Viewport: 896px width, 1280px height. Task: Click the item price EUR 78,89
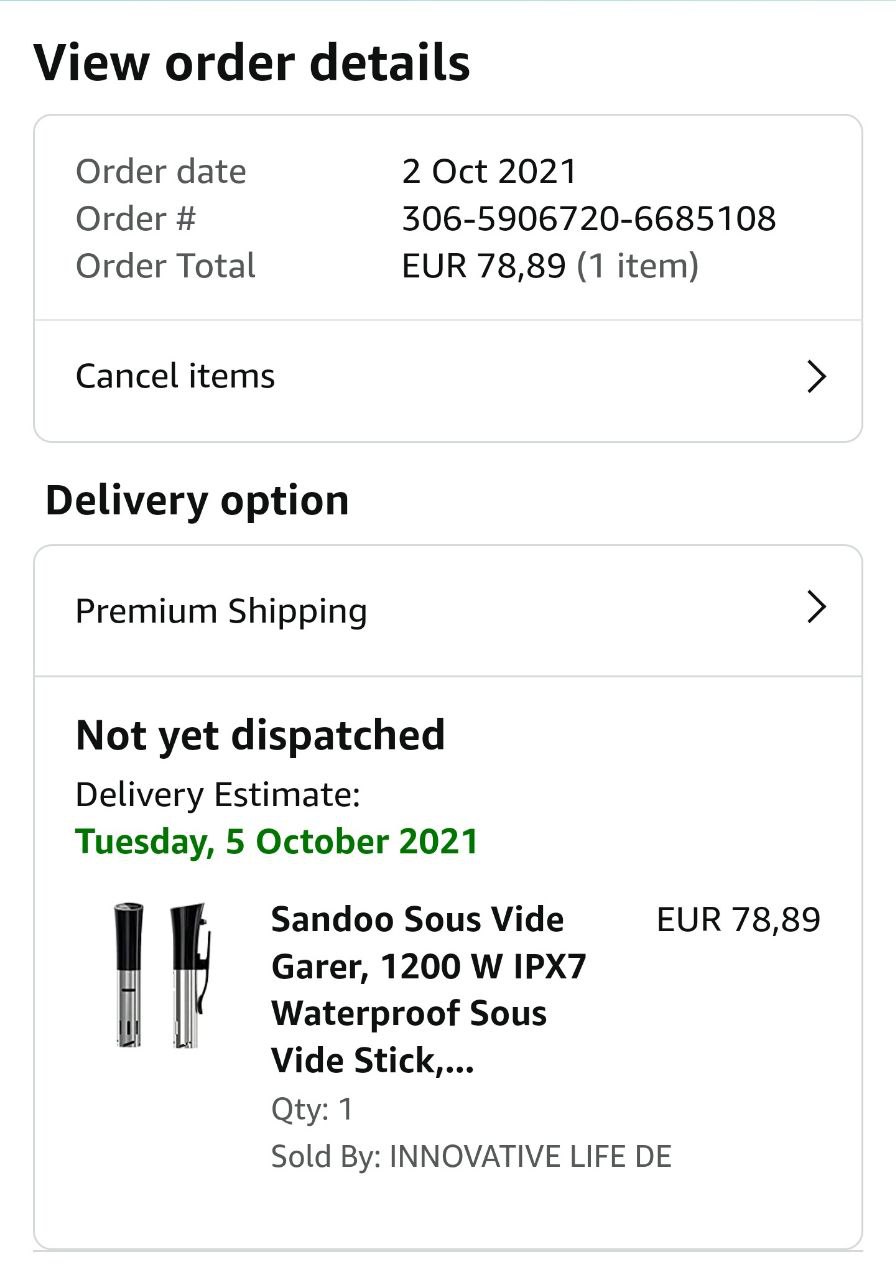coord(738,920)
